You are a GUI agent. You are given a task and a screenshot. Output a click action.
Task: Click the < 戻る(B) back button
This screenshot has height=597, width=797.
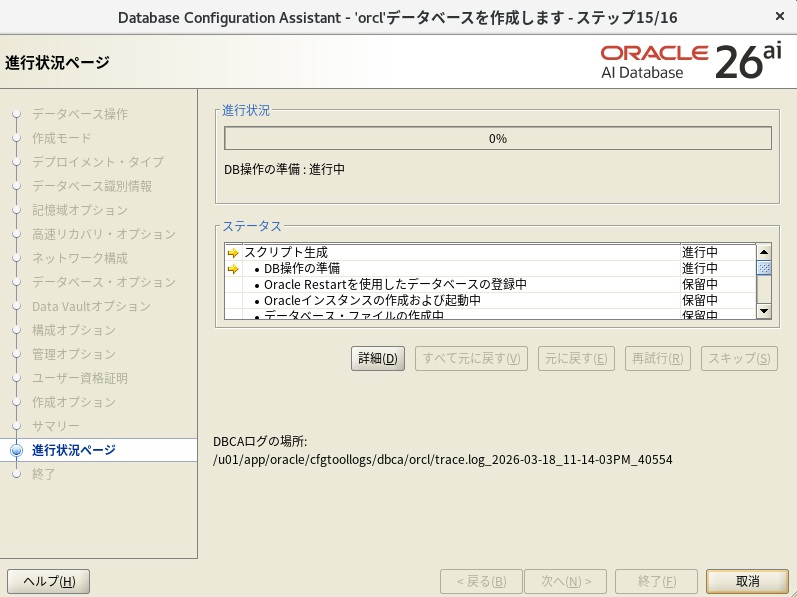point(481,581)
